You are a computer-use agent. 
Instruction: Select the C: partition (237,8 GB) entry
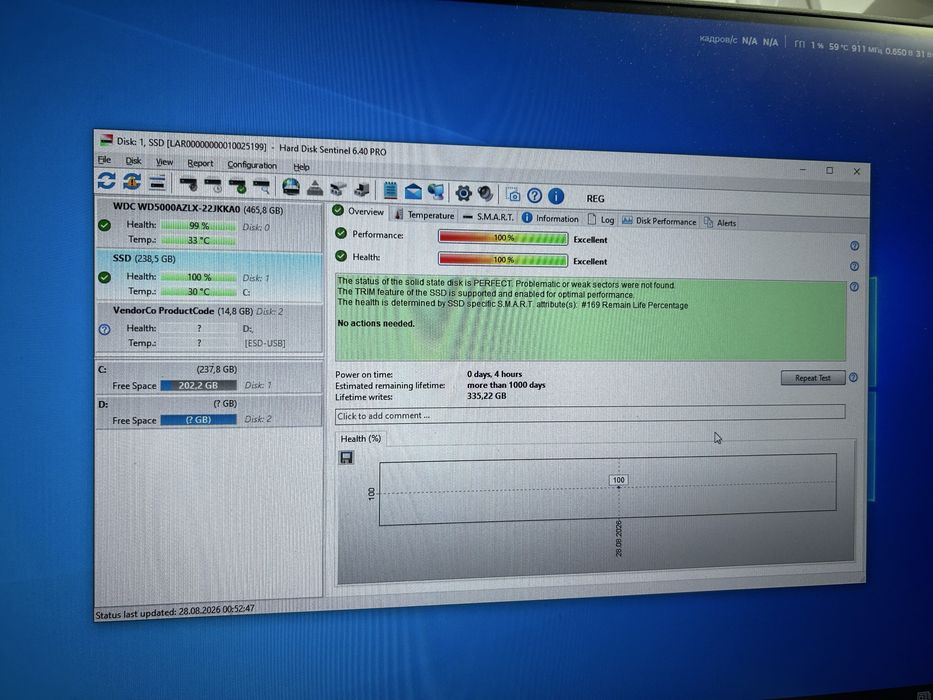tap(209, 377)
